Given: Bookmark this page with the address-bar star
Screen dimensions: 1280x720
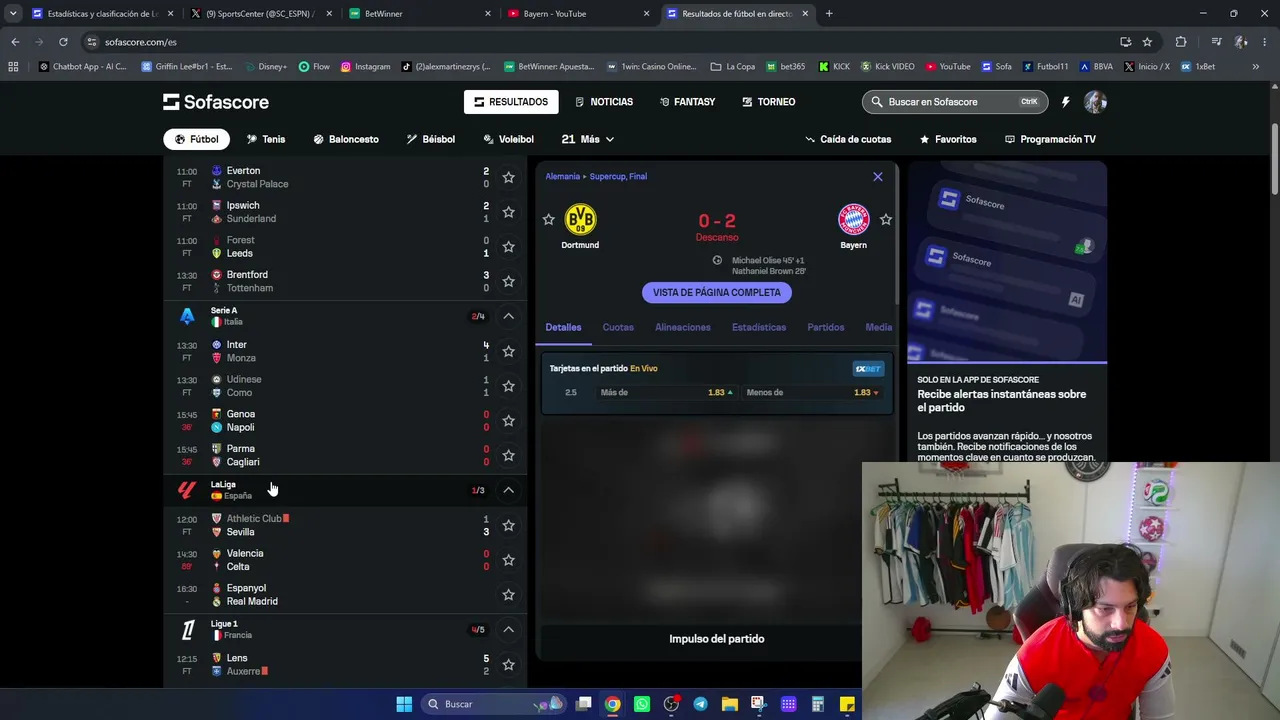Looking at the screenshot, I should (x=1147, y=42).
